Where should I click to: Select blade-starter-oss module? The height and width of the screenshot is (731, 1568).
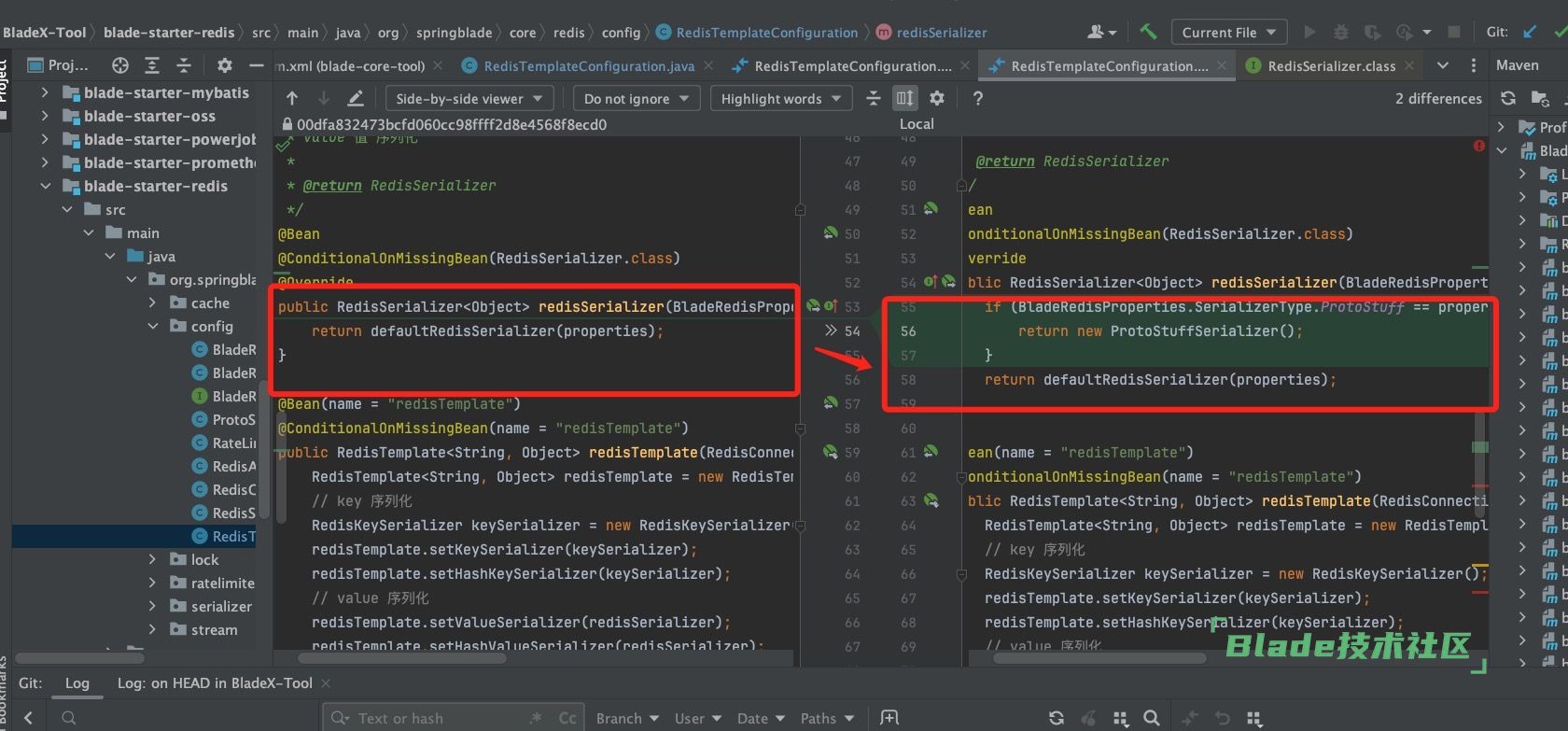(149, 116)
